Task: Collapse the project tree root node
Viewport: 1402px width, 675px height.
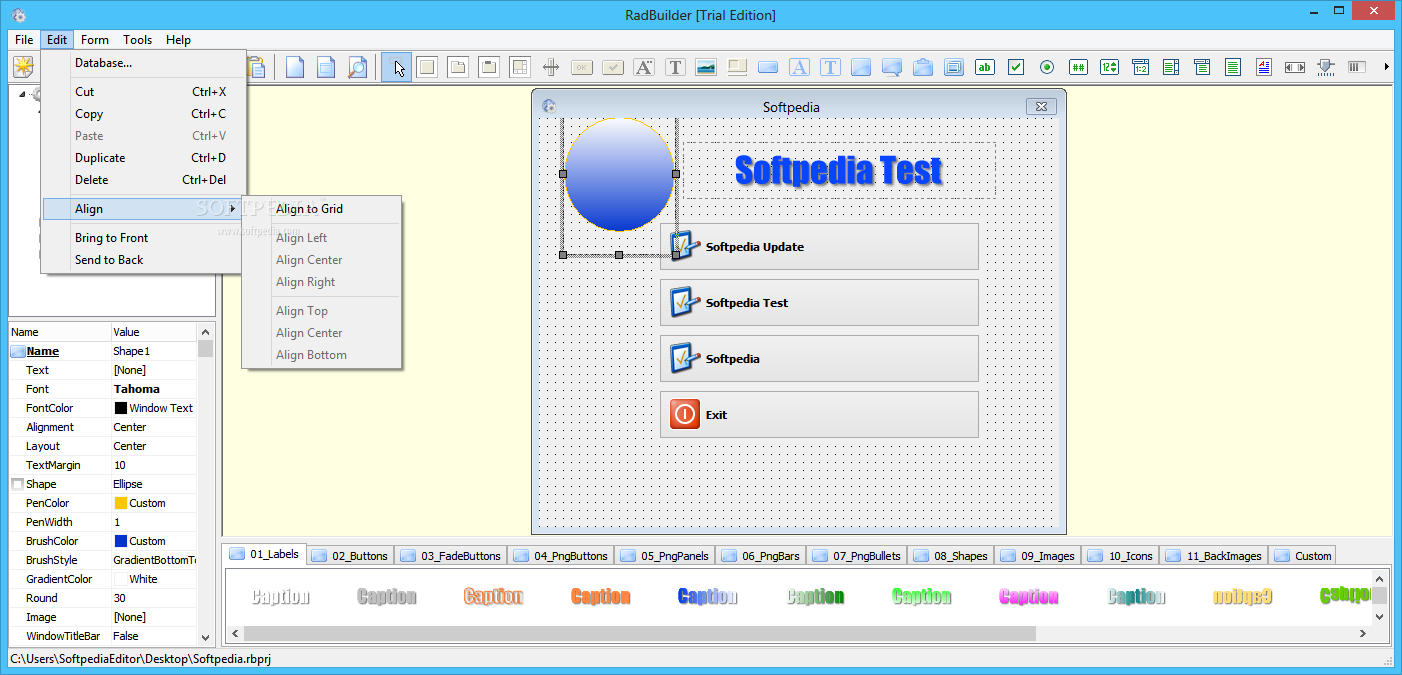Action: [x=21, y=94]
